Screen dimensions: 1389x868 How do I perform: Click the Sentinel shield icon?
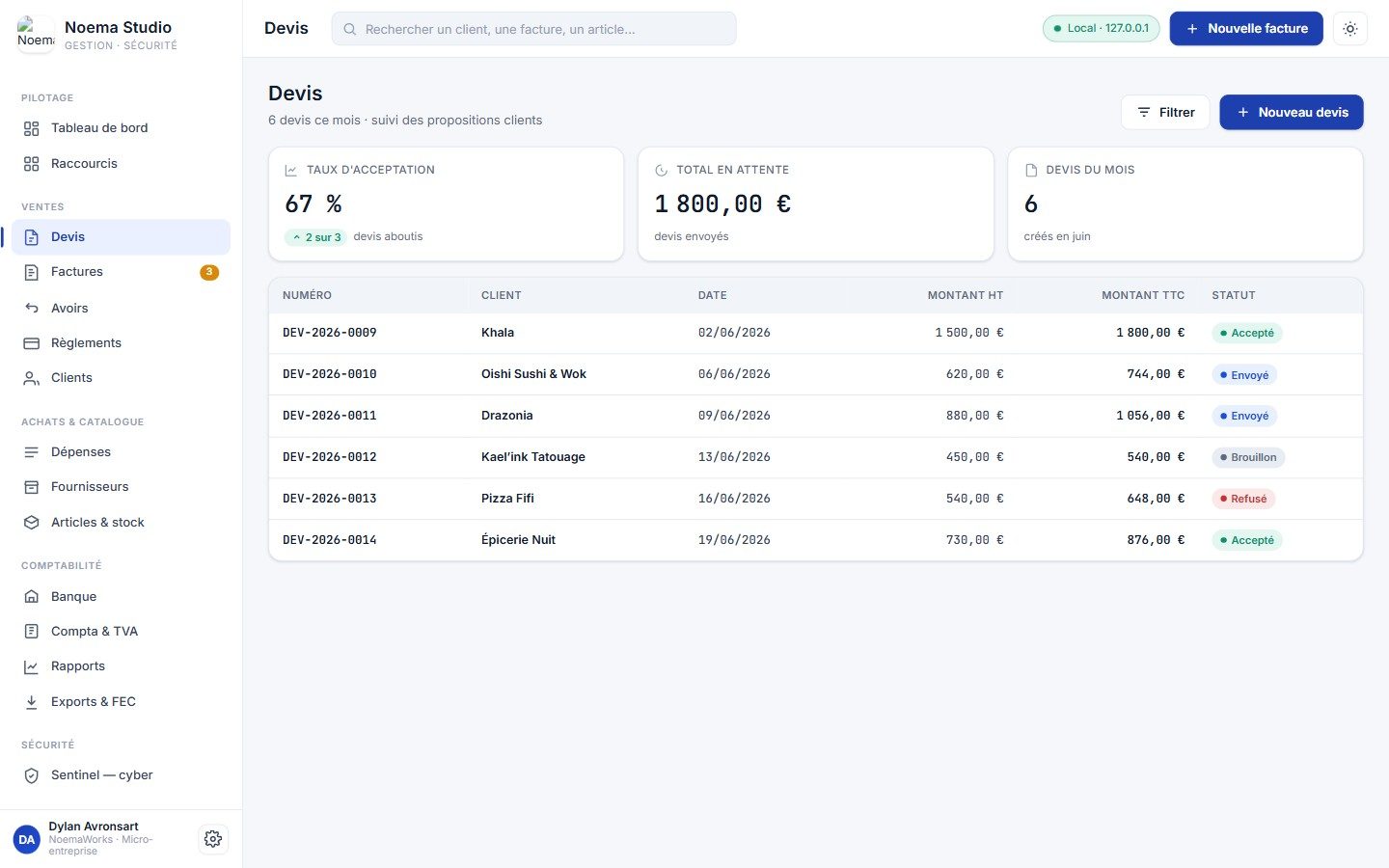[31, 775]
